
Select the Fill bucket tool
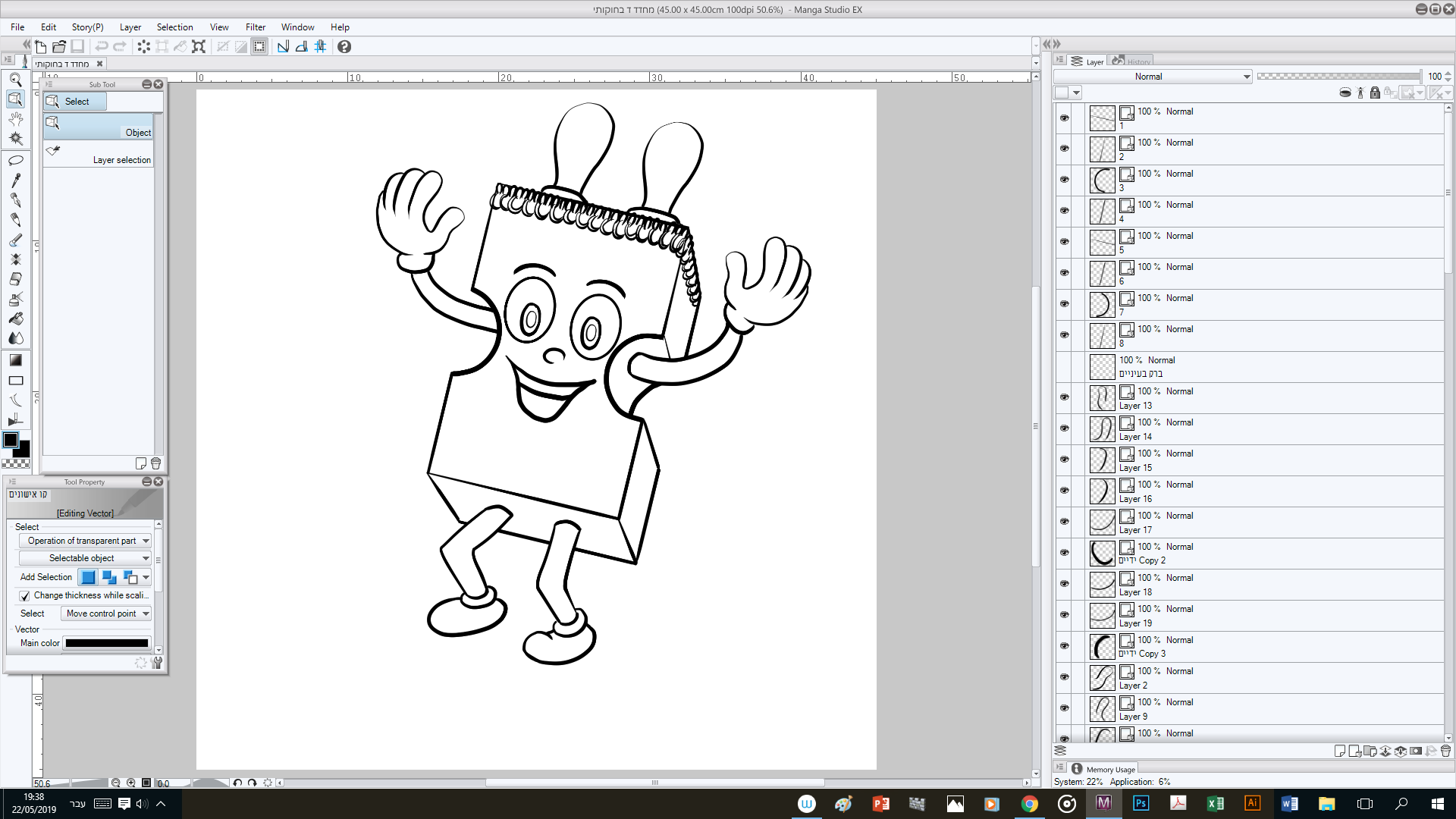click(15, 318)
